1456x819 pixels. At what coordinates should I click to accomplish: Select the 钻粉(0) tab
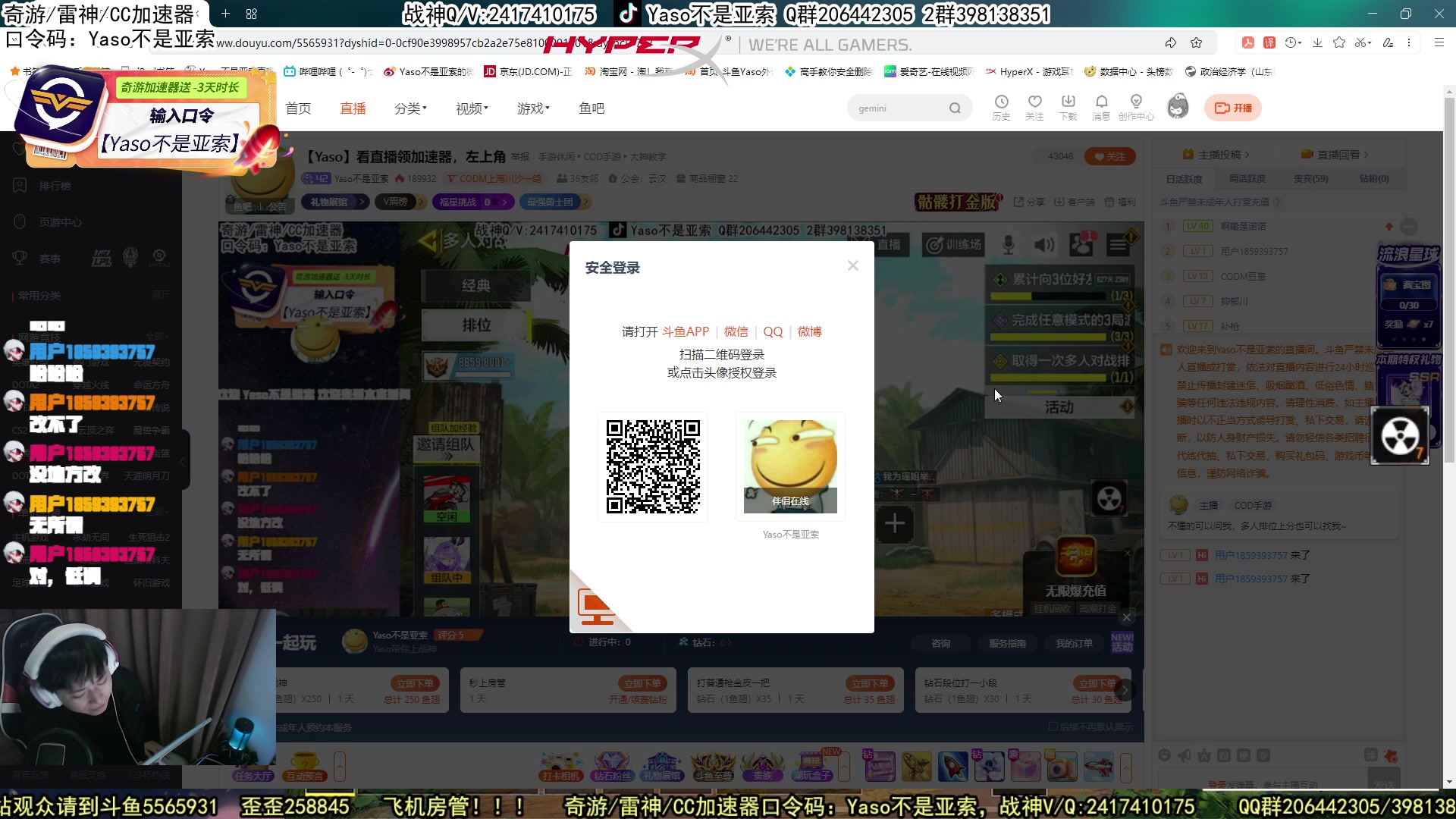(1373, 179)
